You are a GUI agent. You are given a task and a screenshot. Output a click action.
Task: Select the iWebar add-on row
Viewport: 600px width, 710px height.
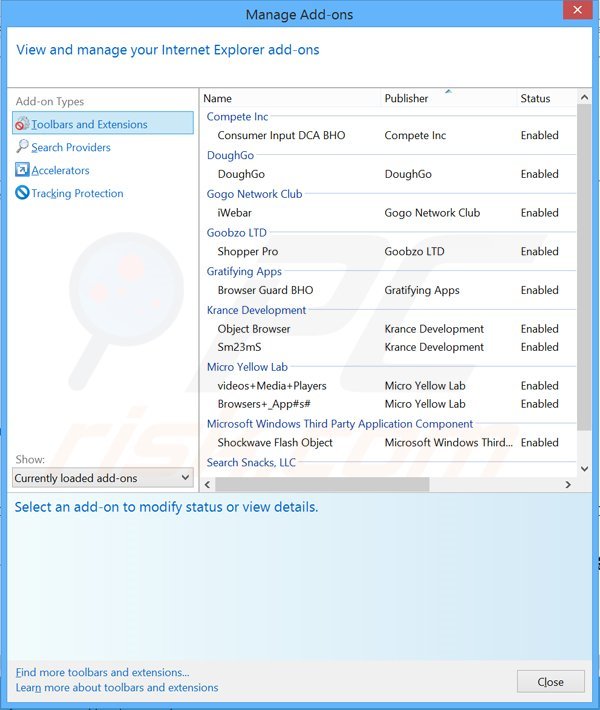click(234, 212)
